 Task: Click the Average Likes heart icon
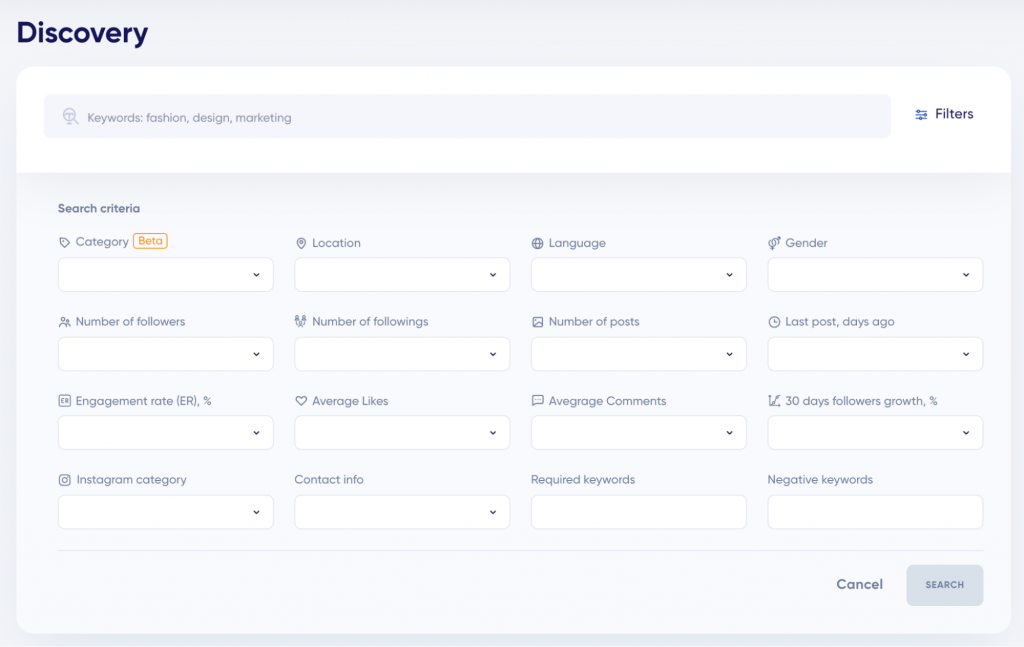point(301,401)
